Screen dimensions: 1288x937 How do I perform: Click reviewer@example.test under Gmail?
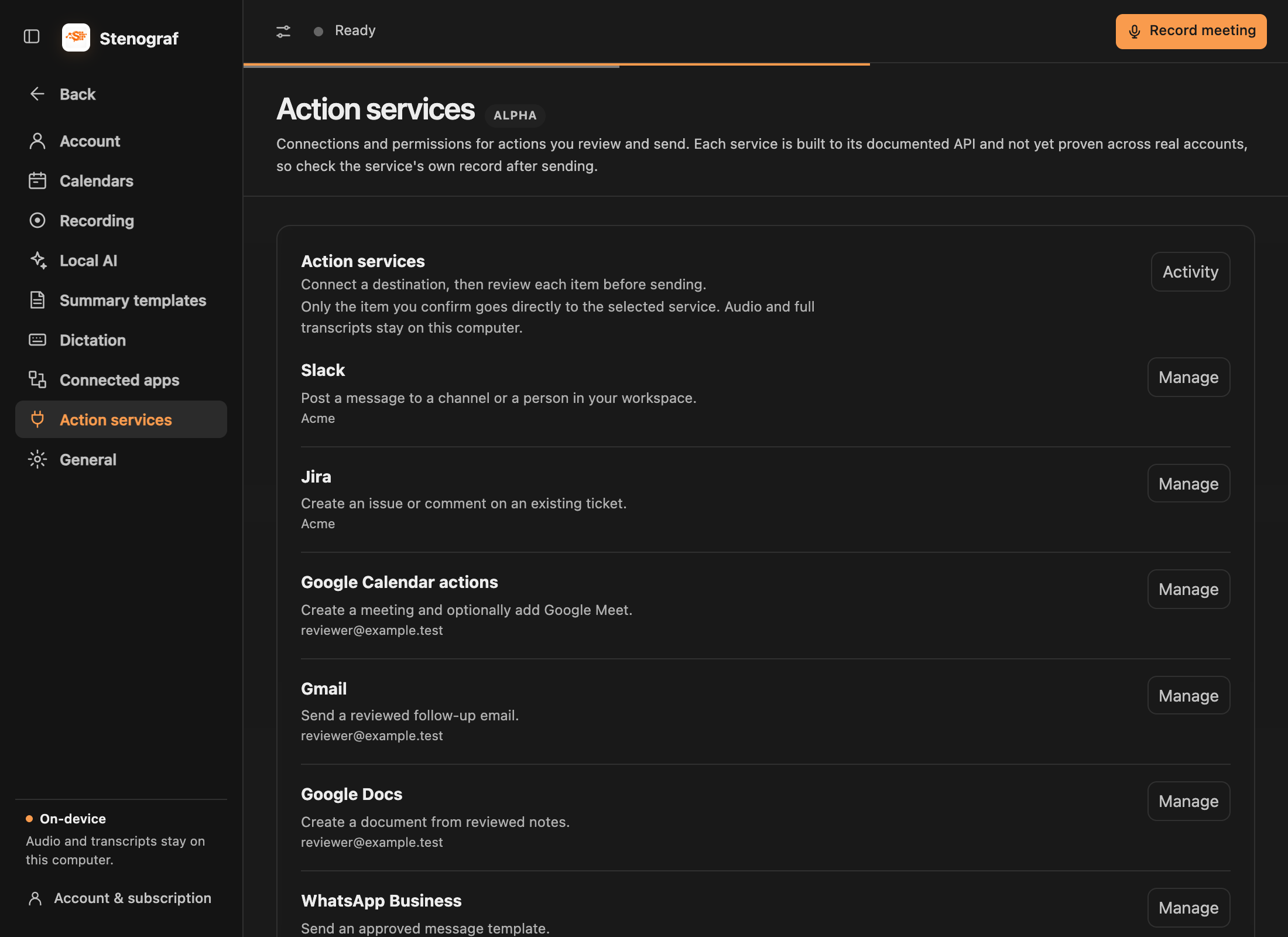pos(372,736)
